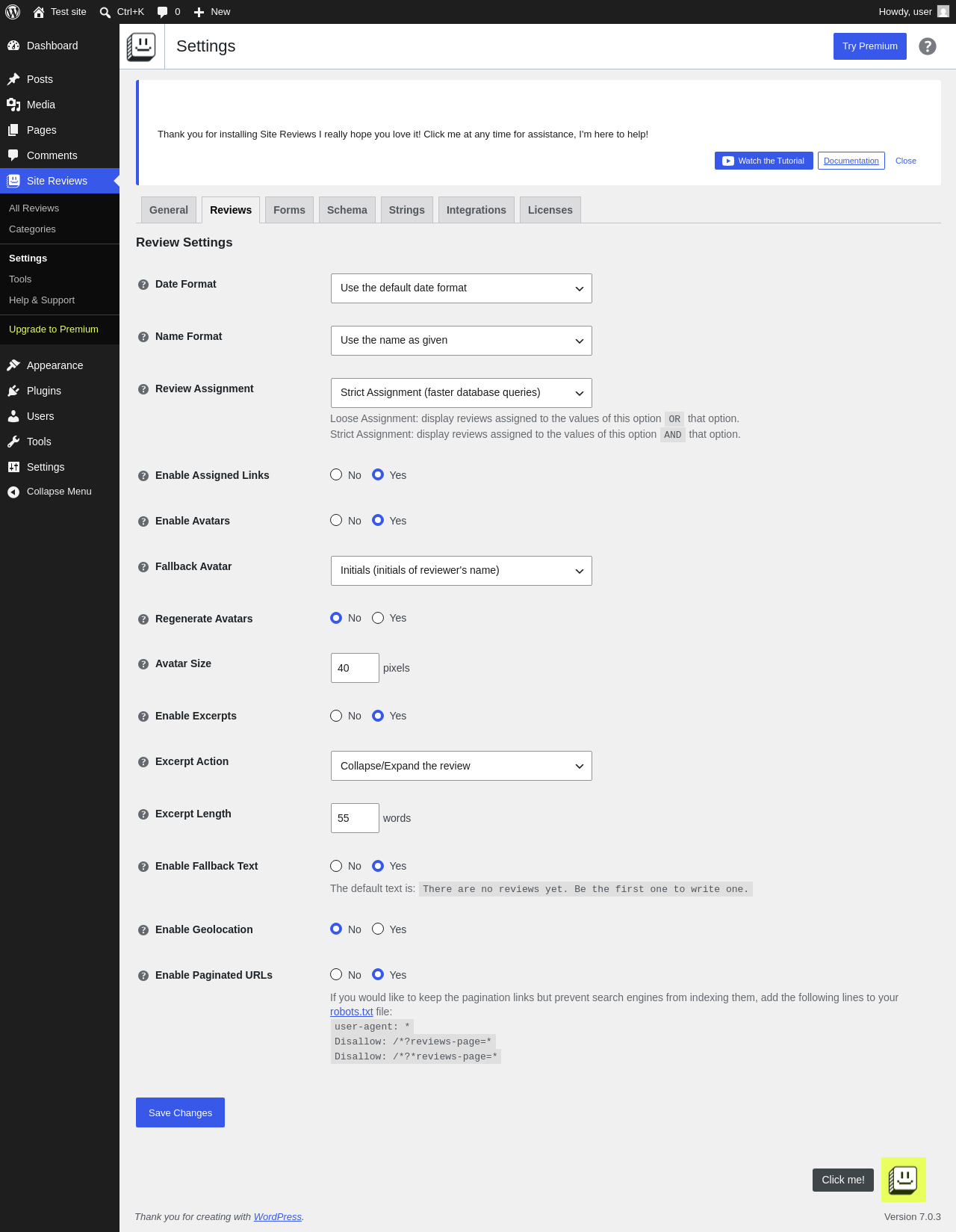Click the Appearance brush icon

pos(13,365)
